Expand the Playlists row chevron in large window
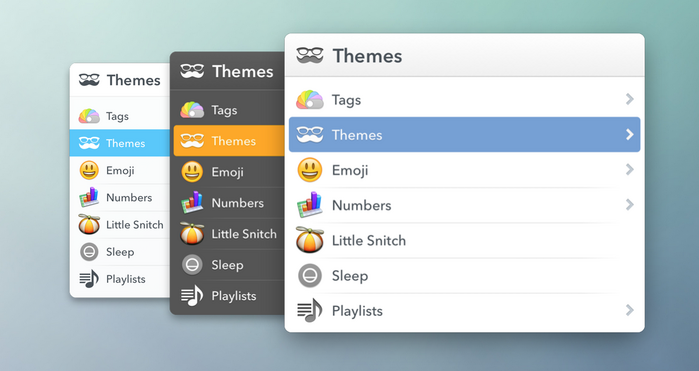The image size is (699, 371). click(629, 310)
